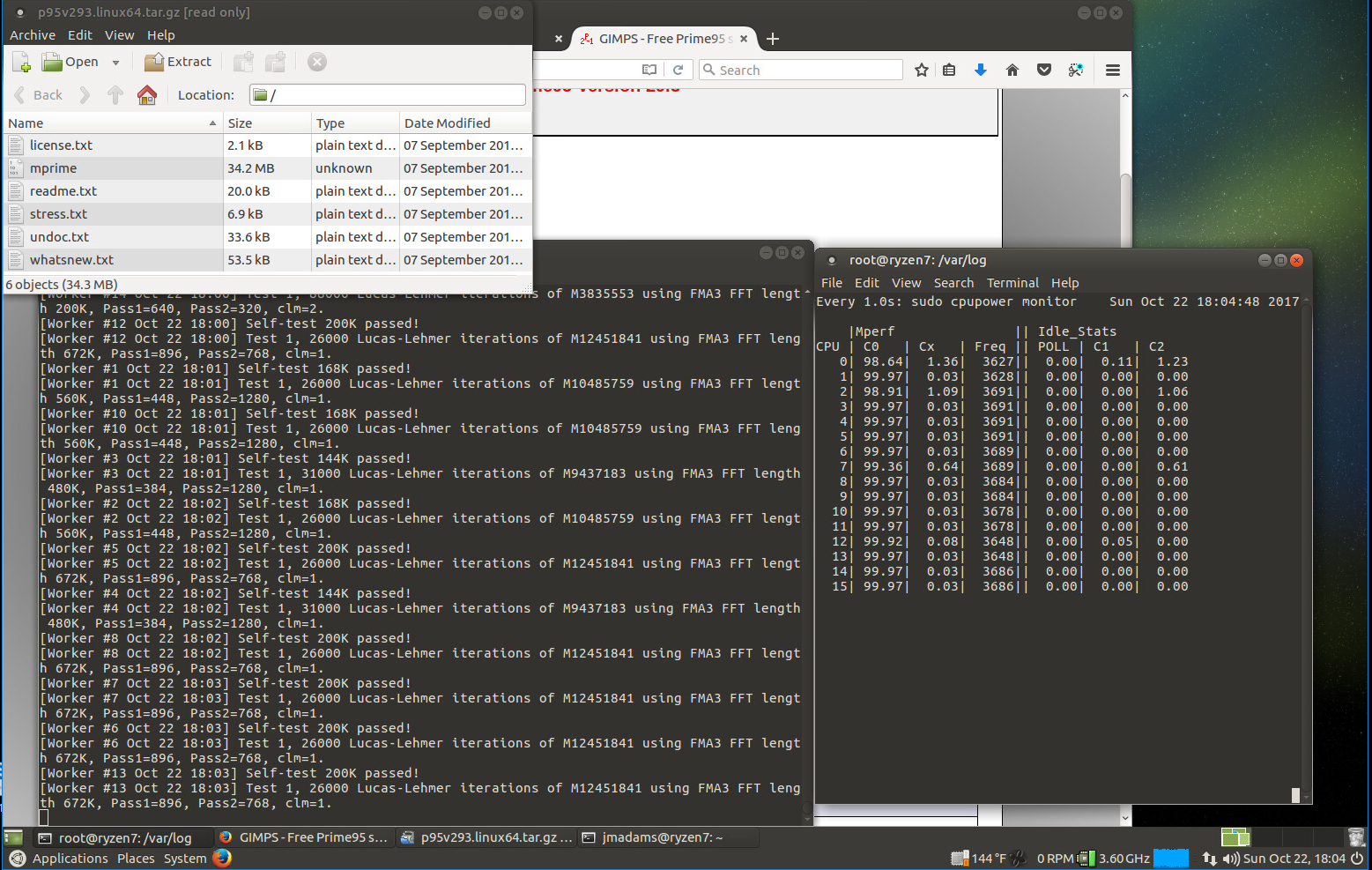Click the forward arrow in archive manager
The width and height of the screenshot is (1372, 870).
pos(85,95)
